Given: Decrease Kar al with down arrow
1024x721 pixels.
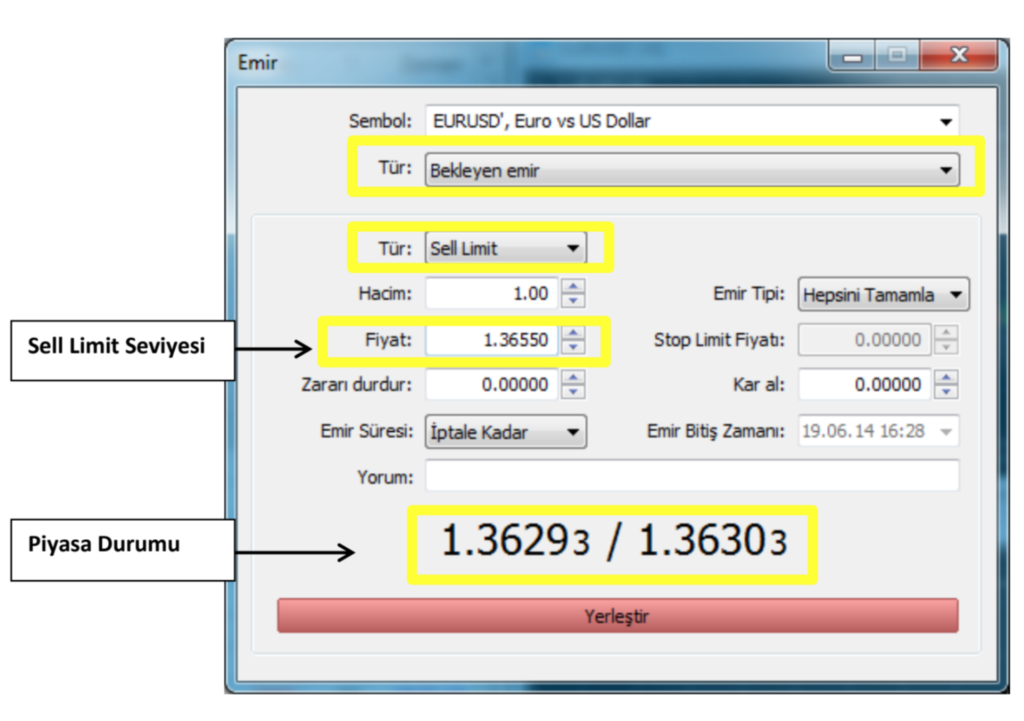Looking at the screenshot, I should (x=946, y=392).
